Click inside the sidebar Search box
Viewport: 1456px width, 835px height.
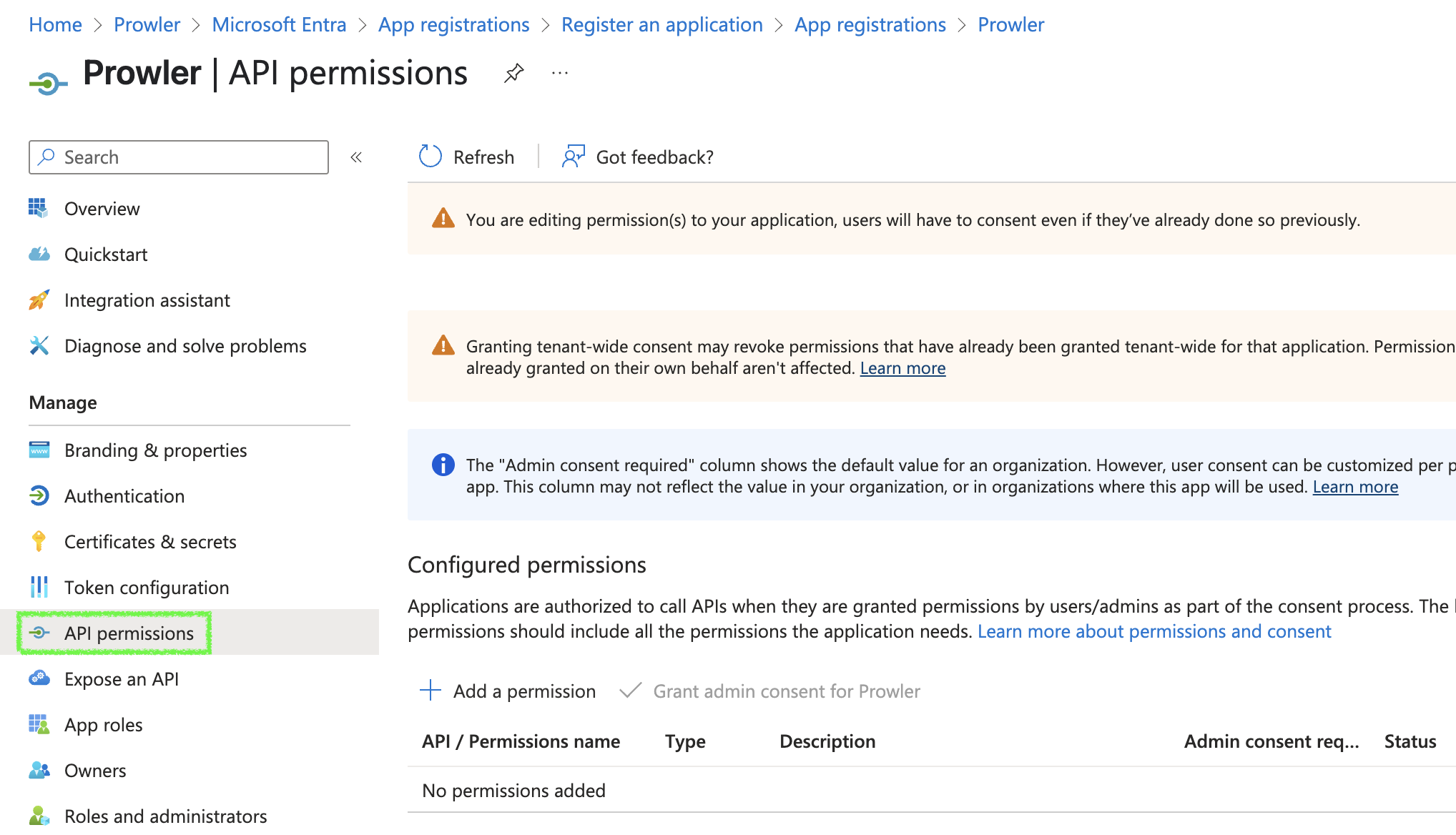pyautogui.click(x=179, y=157)
